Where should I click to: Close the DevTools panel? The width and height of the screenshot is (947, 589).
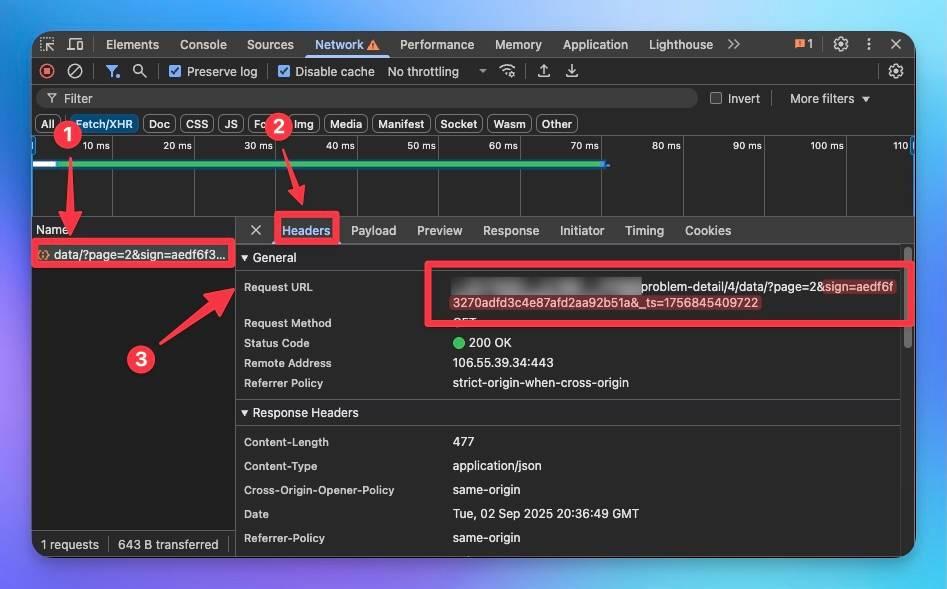coord(896,44)
